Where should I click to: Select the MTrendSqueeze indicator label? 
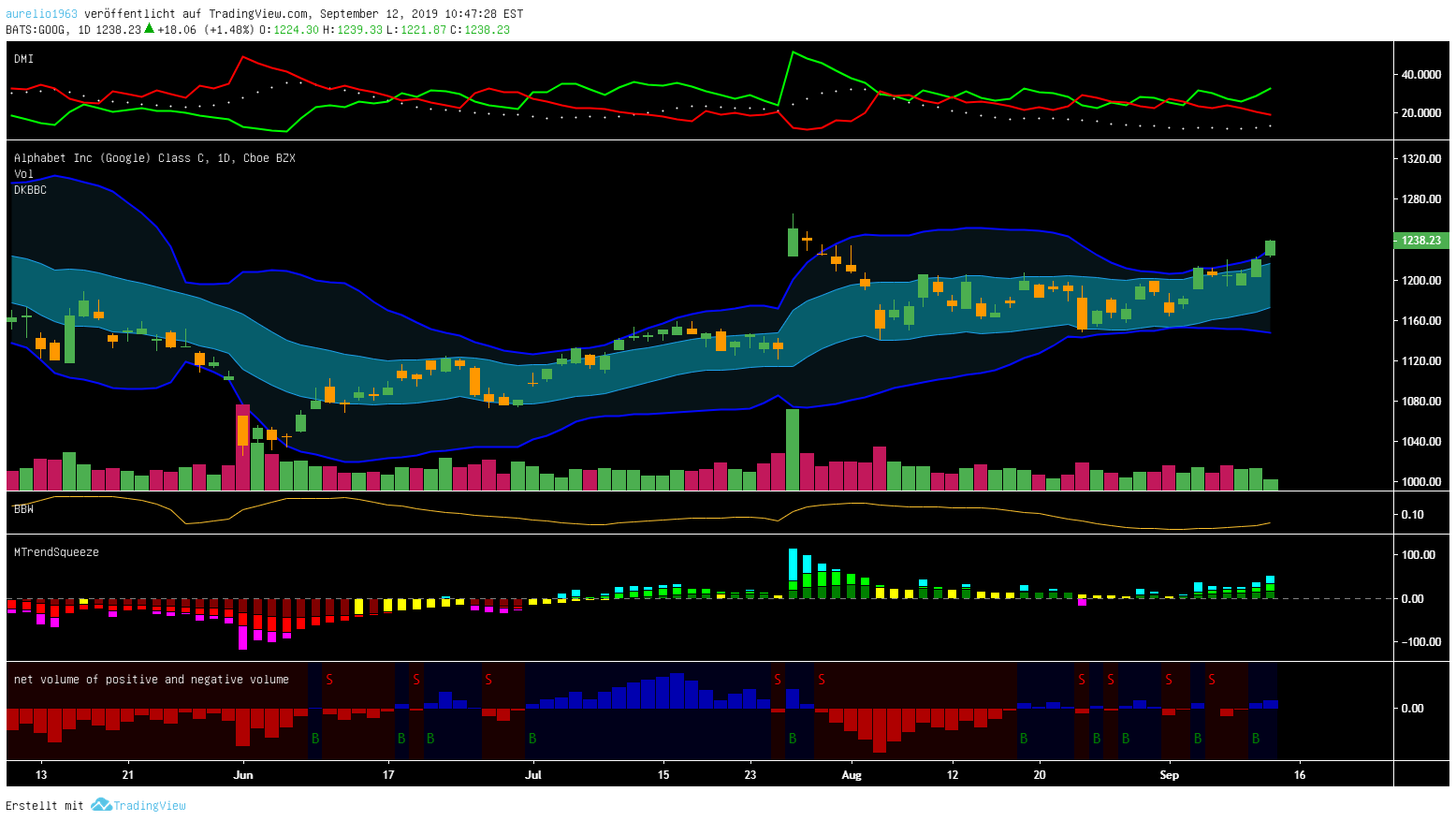[x=56, y=552]
